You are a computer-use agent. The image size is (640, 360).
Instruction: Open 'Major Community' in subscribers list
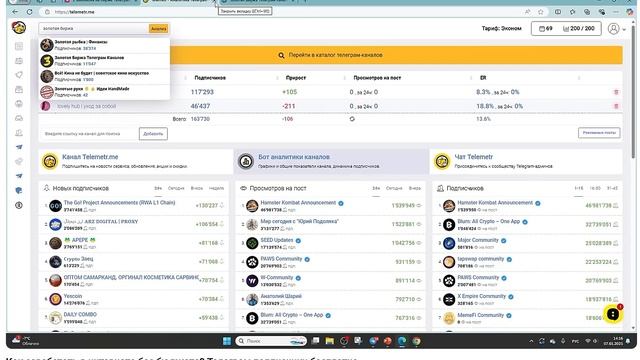tap(478, 240)
